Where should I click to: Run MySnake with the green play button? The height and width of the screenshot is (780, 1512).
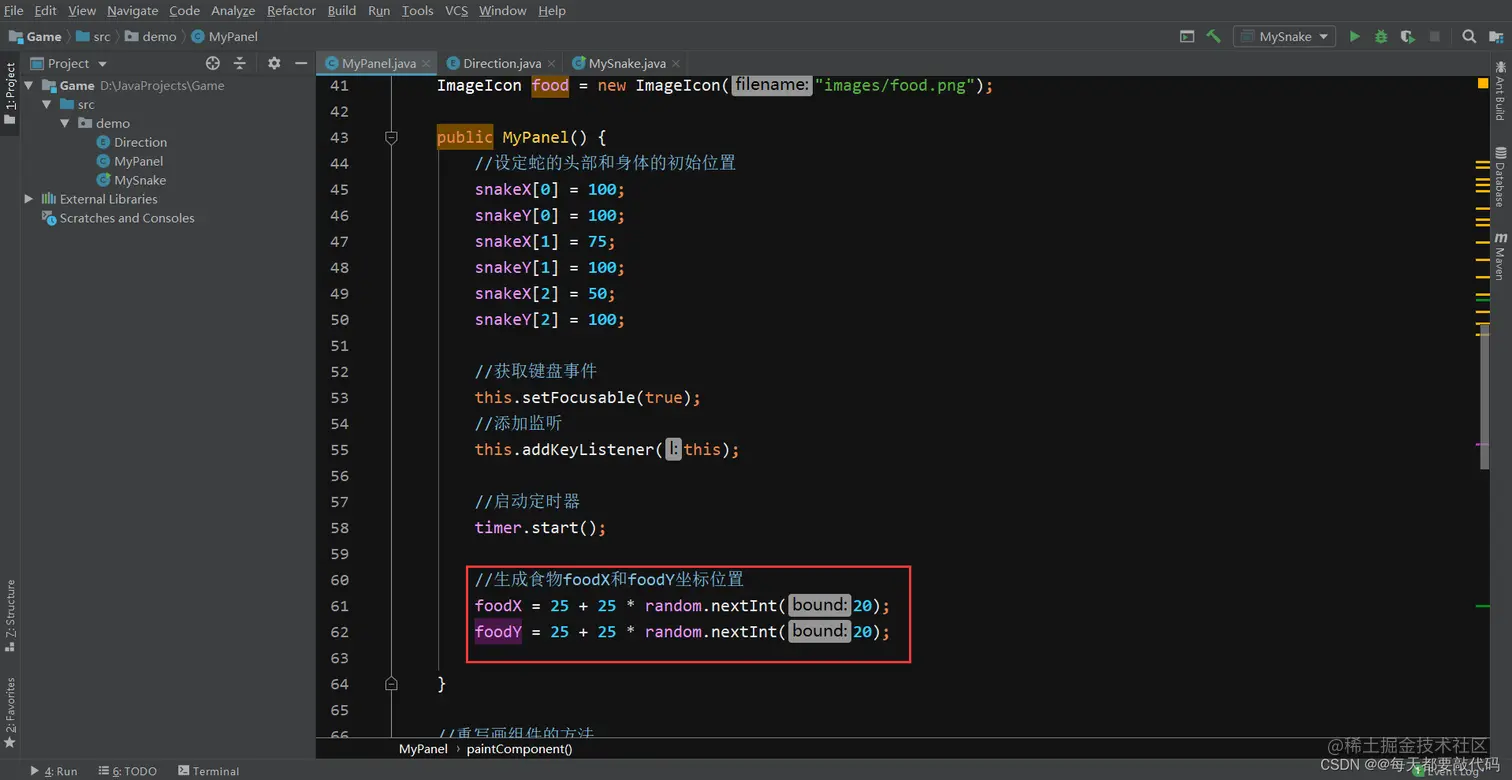pyautogui.click(x=1355, y=36)
